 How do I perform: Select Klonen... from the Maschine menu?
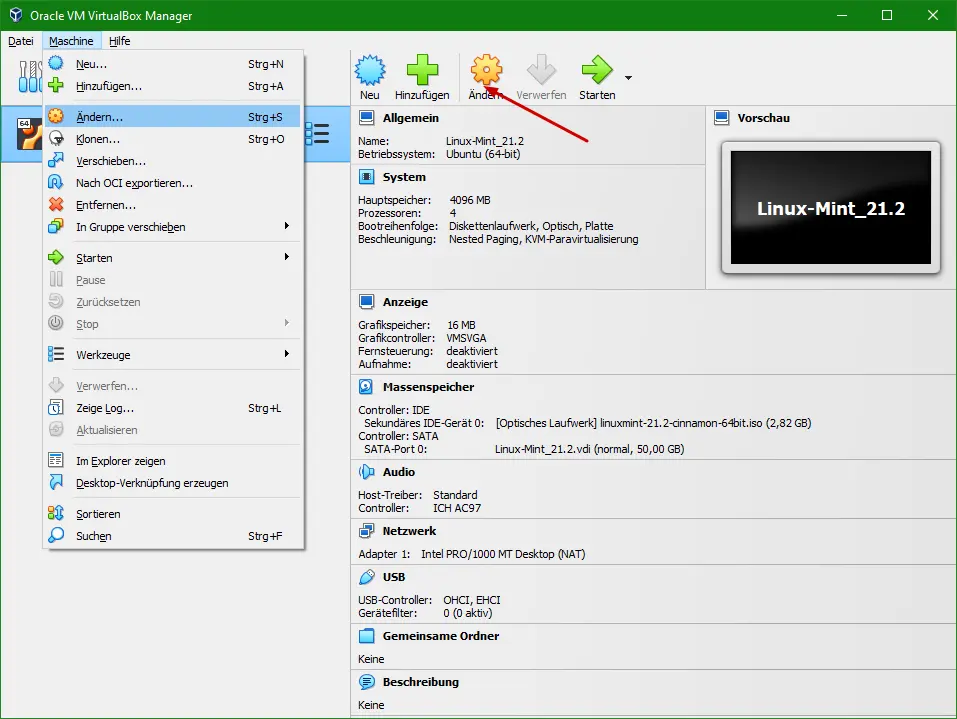pyautogui.click(x=98, y=139)
